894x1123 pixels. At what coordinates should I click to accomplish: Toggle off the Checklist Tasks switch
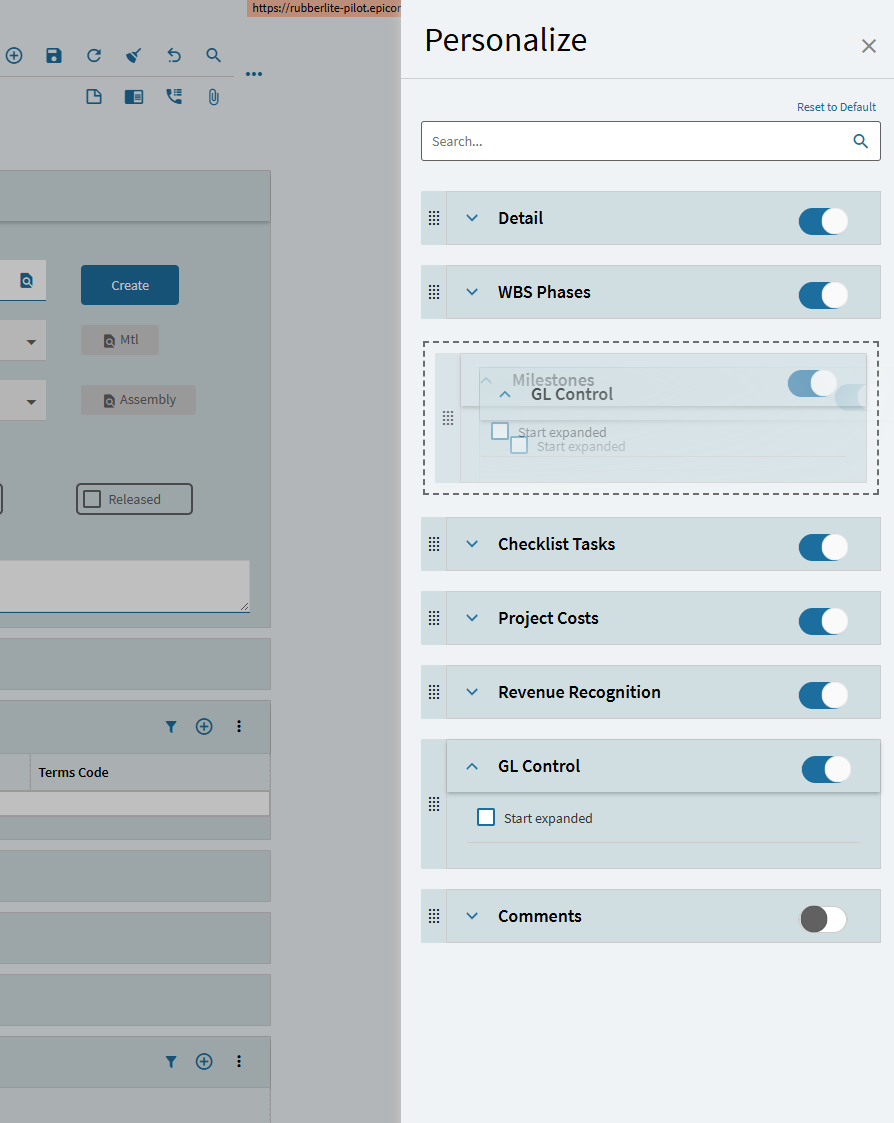pyautogui.click(x=823, y=547)
